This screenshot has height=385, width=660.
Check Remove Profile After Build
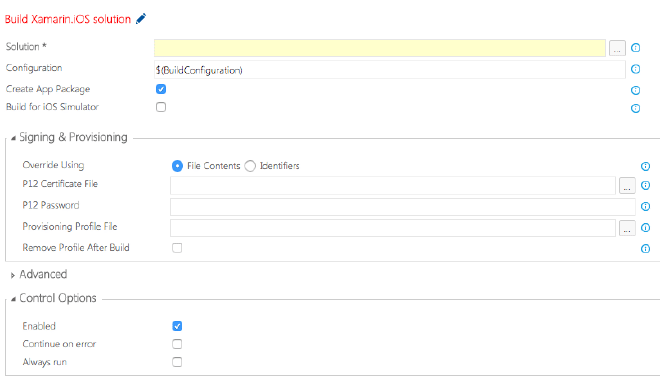[x=177, y=248]
